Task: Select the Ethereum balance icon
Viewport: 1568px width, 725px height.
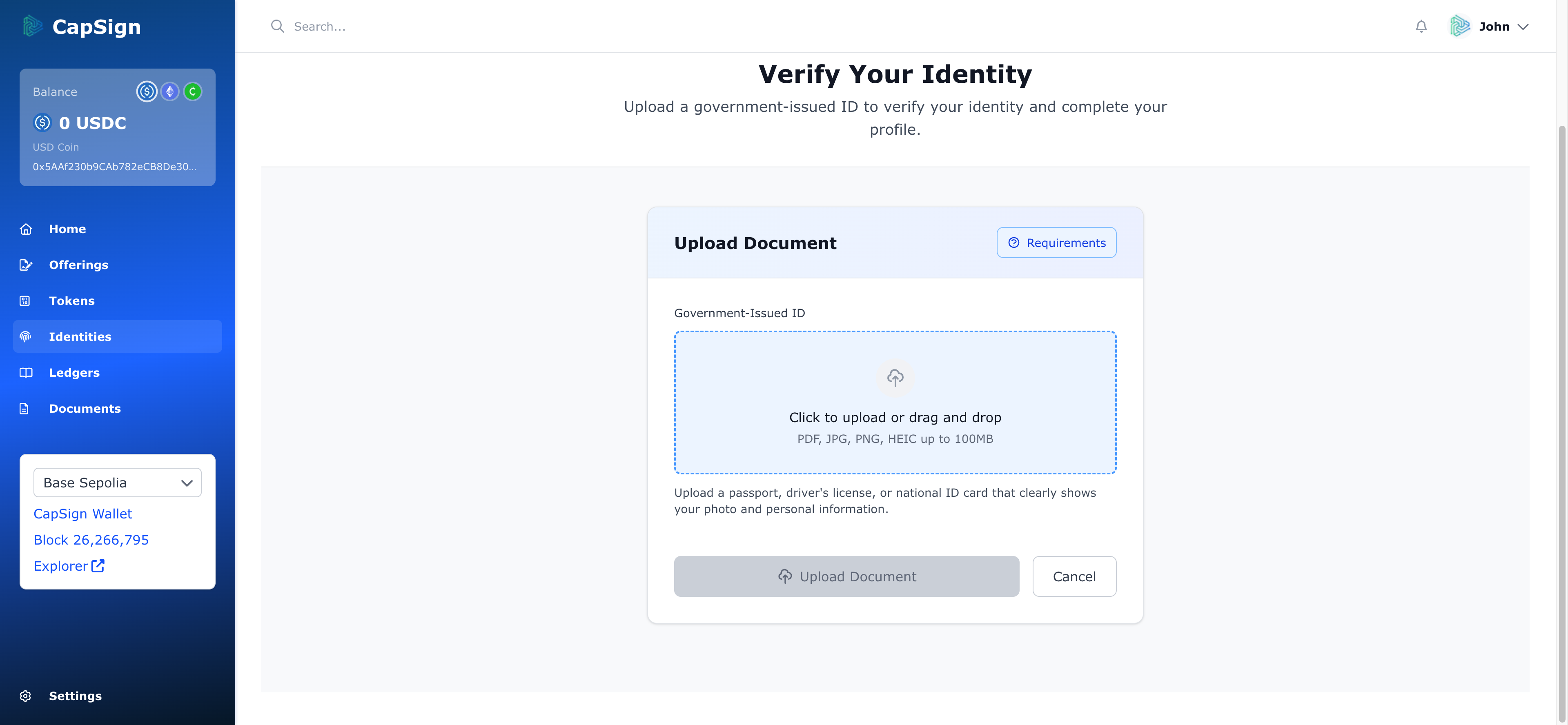Action: [170, 91]
